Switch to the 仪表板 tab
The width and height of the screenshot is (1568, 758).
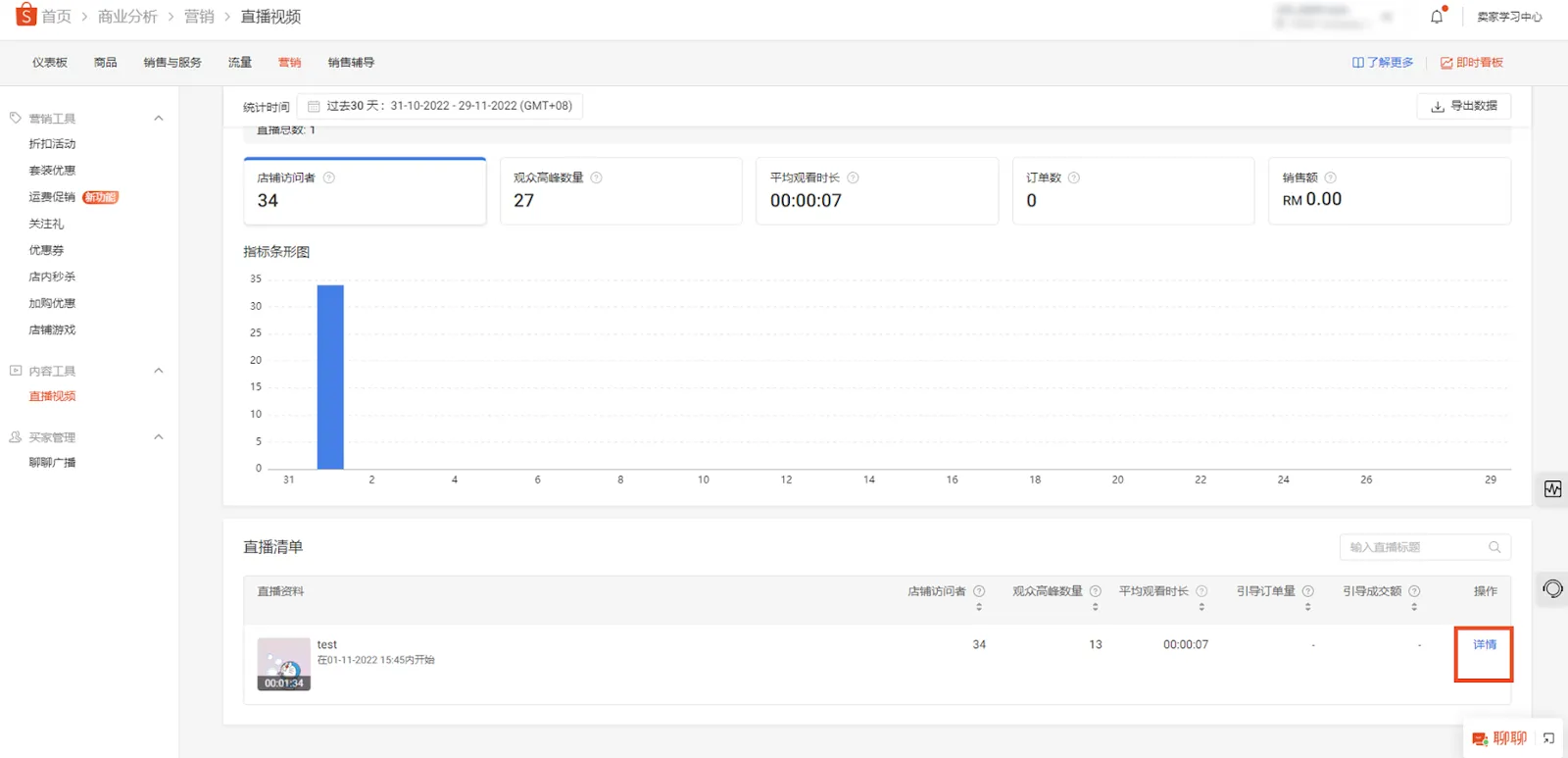pyautogui.click(x=50, y=63)
